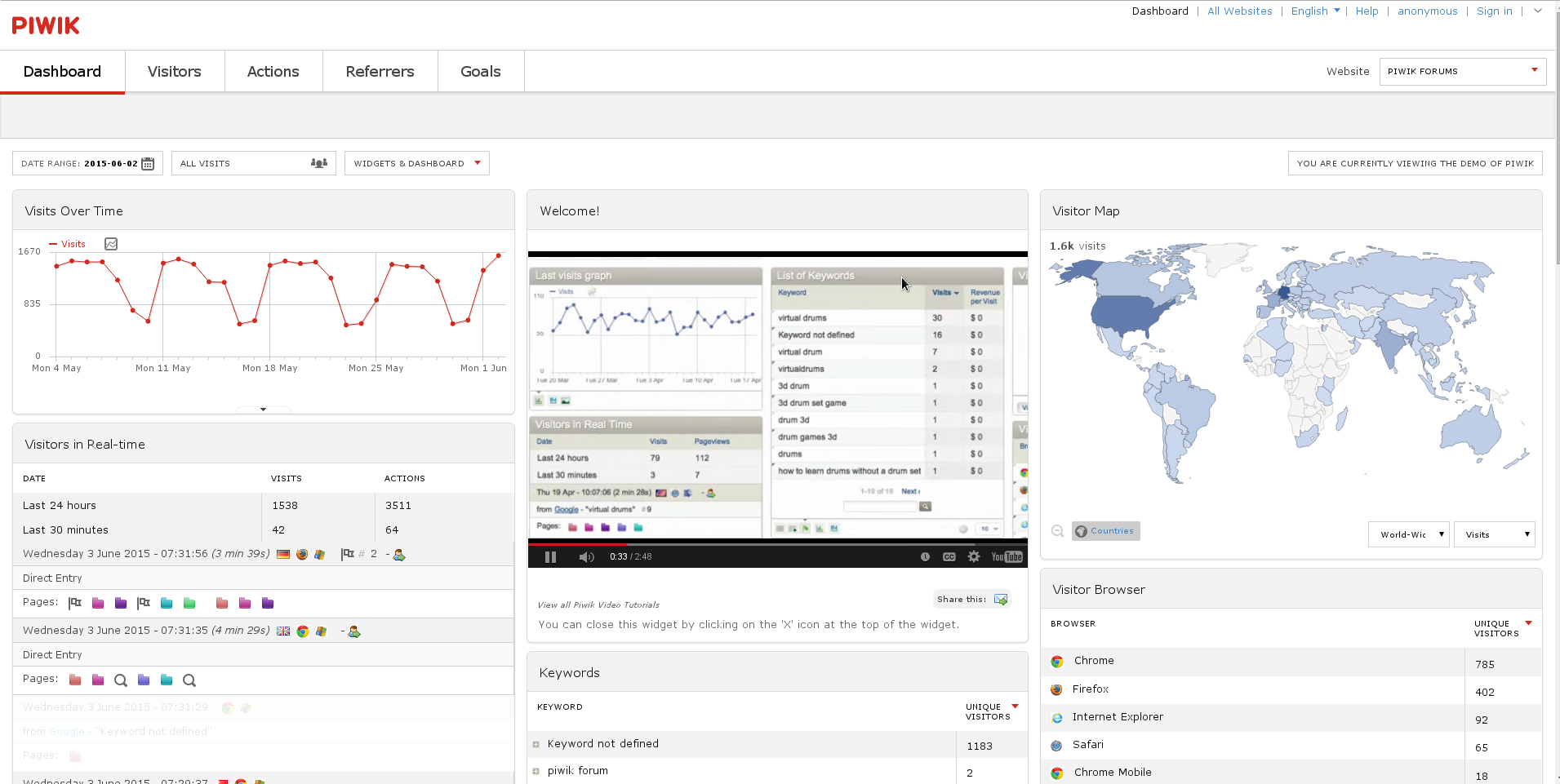Open the date range calendar icon
The height and width of the screenshot is (784, 1560).
(148, 163)
